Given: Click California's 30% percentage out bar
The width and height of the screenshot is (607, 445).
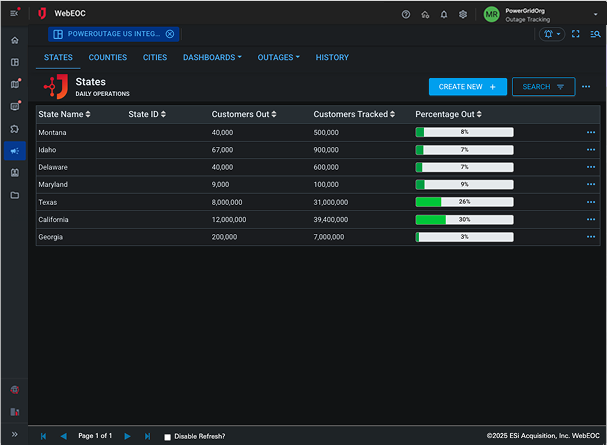Looking at the screenshot, I should point(464,219).
